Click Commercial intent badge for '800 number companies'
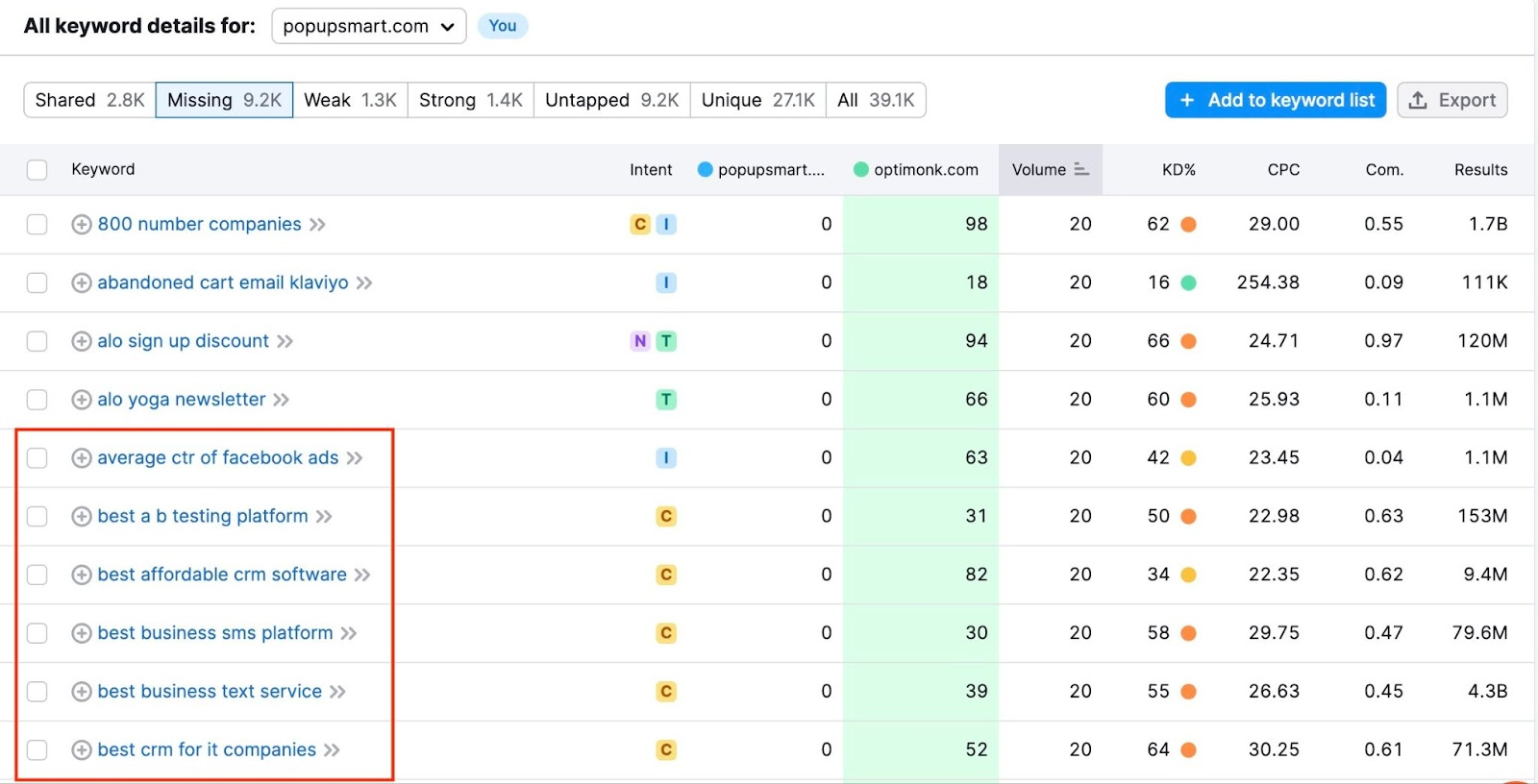 point(640,225)
